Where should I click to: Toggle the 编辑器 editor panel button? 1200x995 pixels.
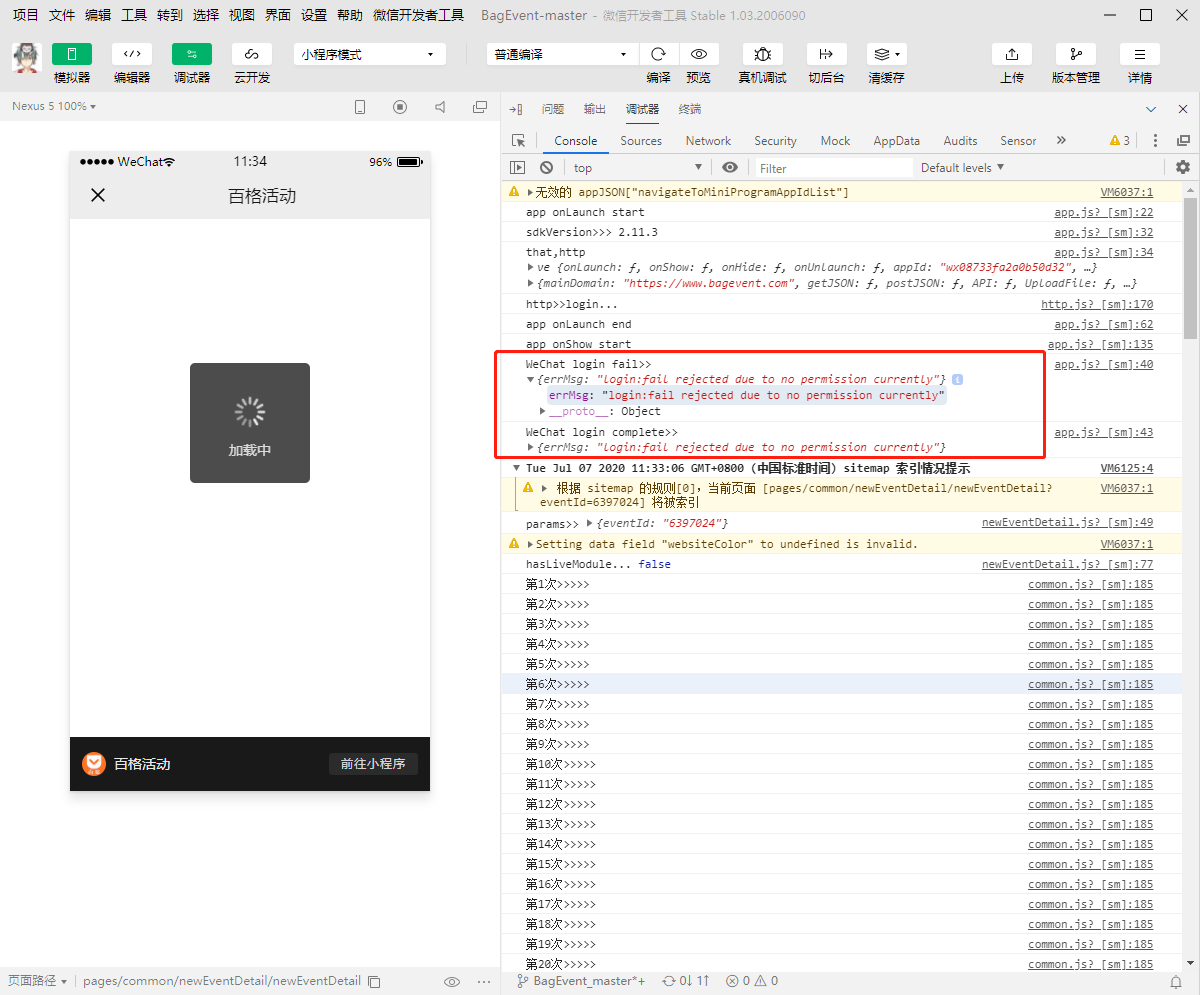132,54
